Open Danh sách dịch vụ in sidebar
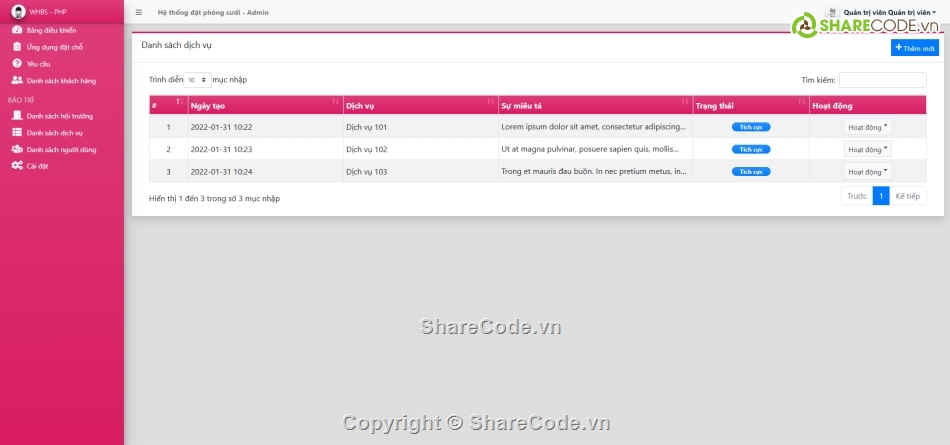The height and width of the screenshot is (445, 950). pyautogui.click(x=54, y=132)
